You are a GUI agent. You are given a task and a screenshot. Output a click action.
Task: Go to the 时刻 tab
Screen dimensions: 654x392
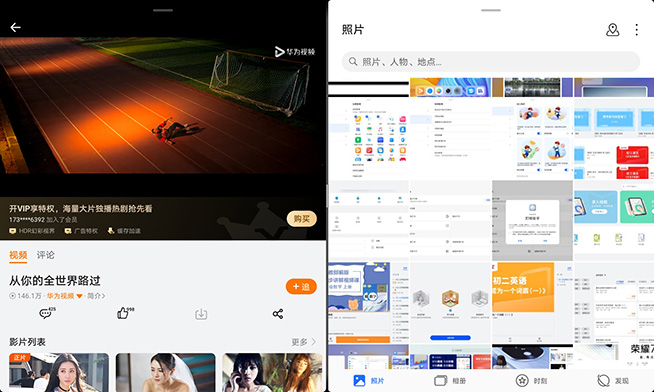[531, 380]
